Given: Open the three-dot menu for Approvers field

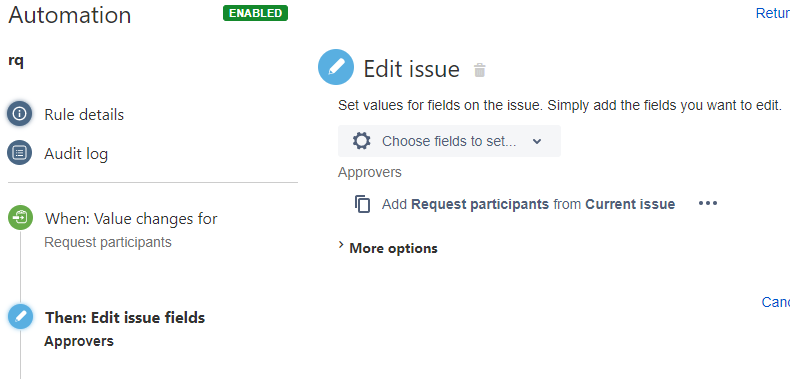Looking at the screenshot, I should 707,204.
